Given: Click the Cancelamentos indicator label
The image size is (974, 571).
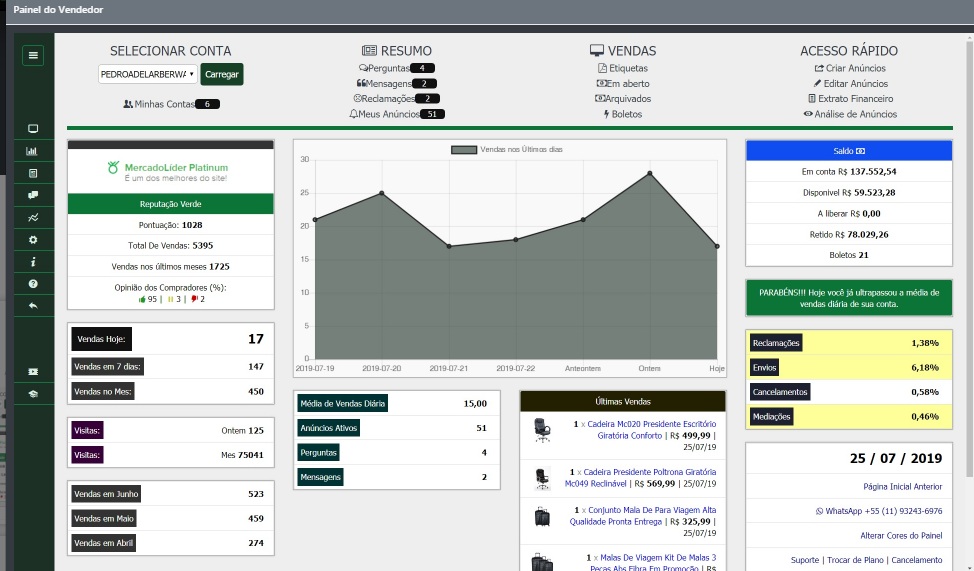Looking at the screenshot, I should [x=780, y=392].
